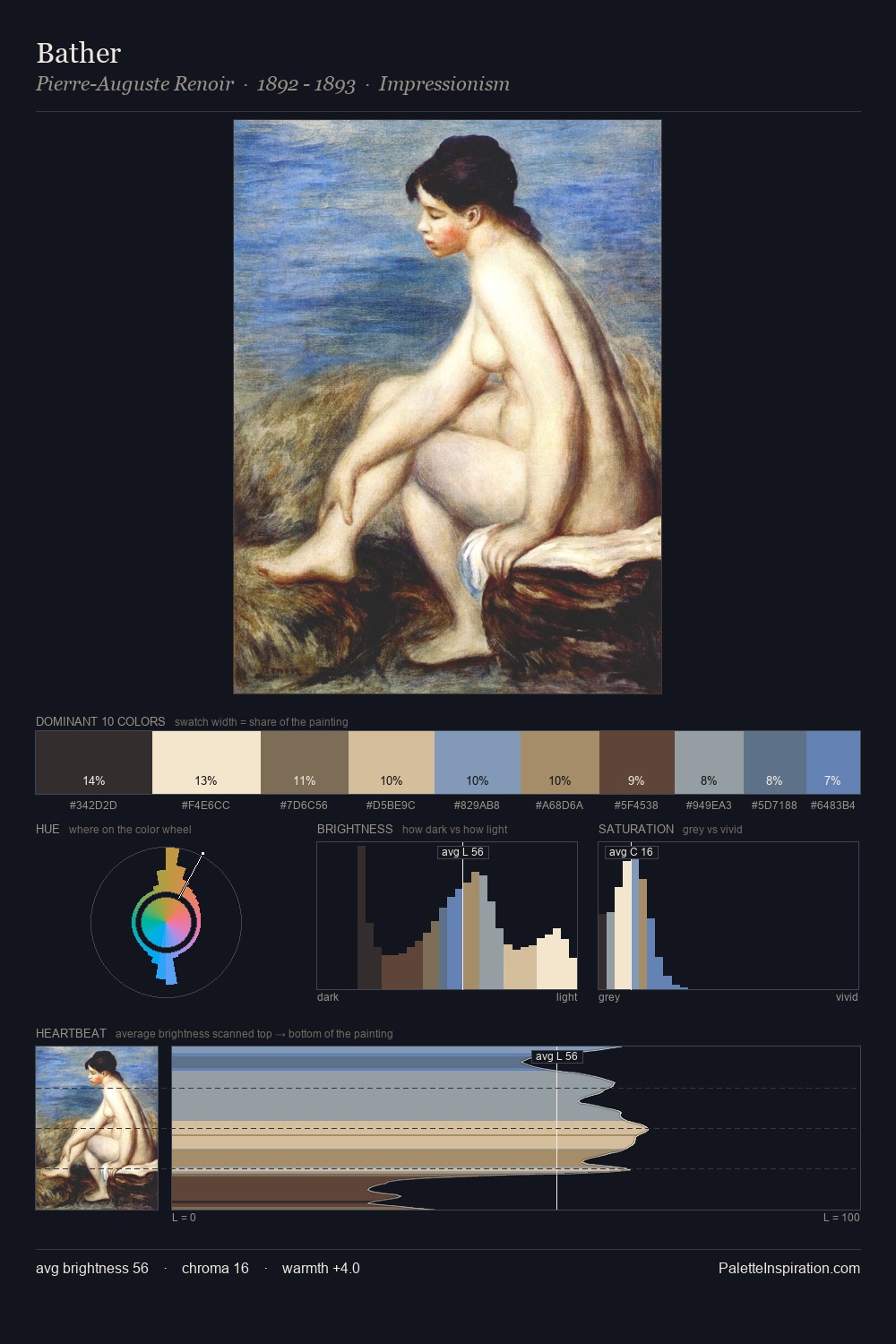
Task: Click the avg brightness 56 footer stat
Action: (92, 1269)
